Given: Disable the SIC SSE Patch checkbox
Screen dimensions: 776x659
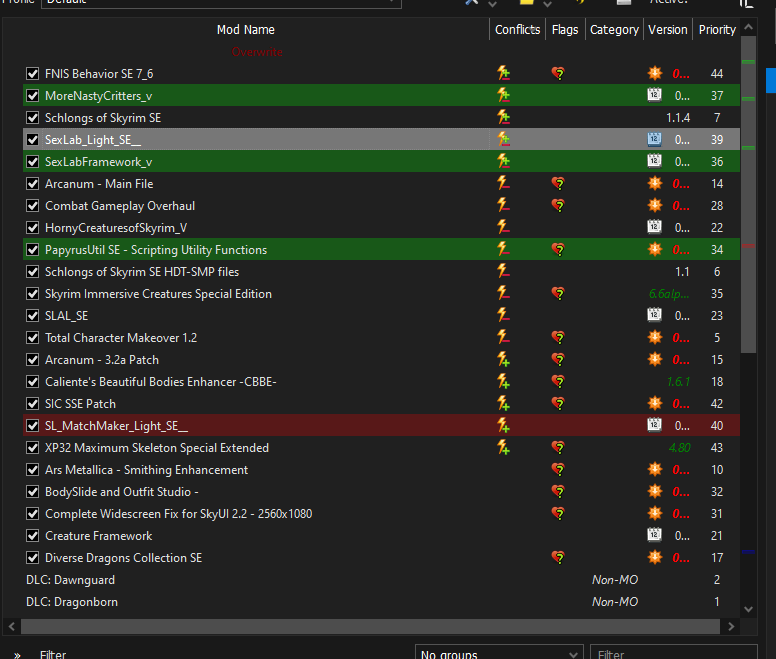Looking at the screenshot, I should (x=33, y=404).
